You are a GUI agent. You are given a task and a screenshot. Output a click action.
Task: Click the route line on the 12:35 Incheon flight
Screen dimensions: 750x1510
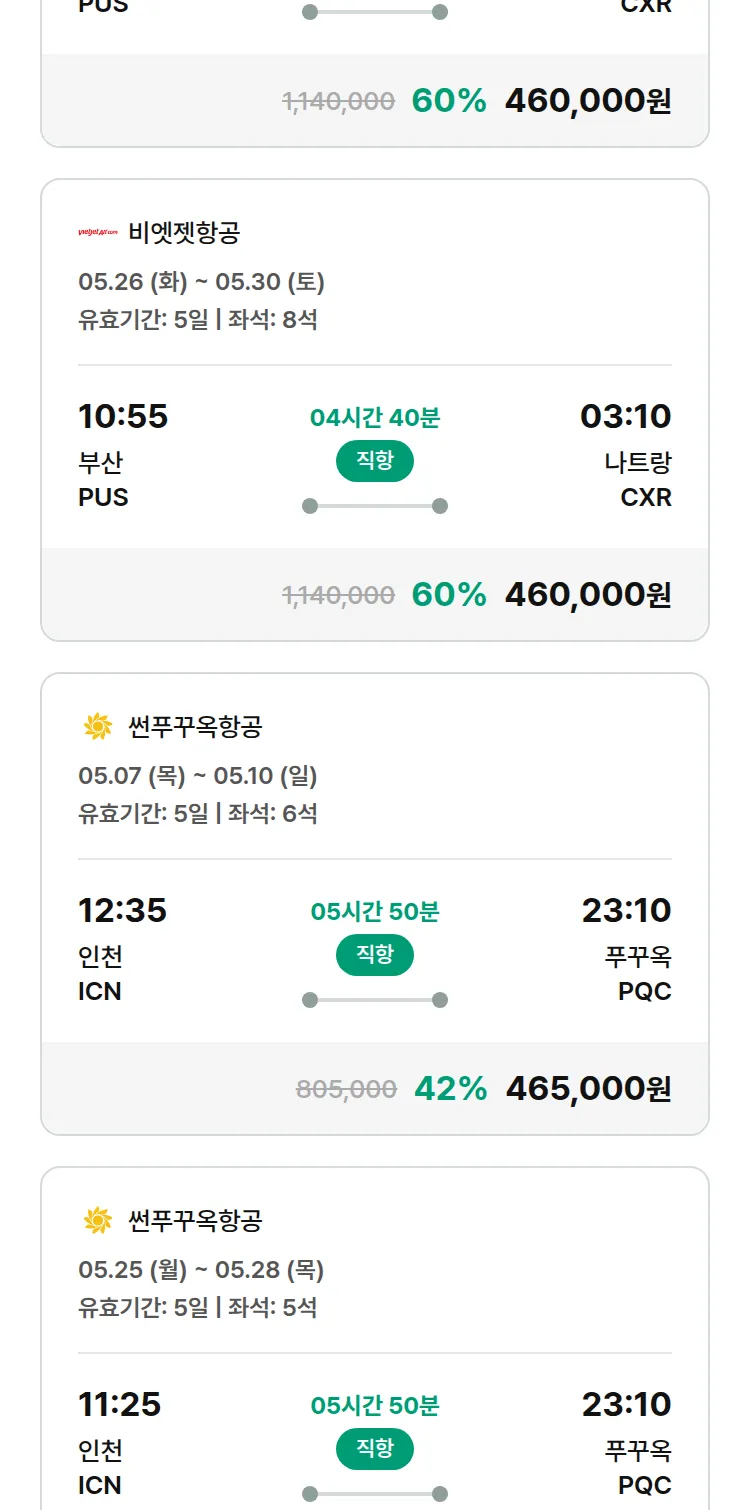(375, 1000)
